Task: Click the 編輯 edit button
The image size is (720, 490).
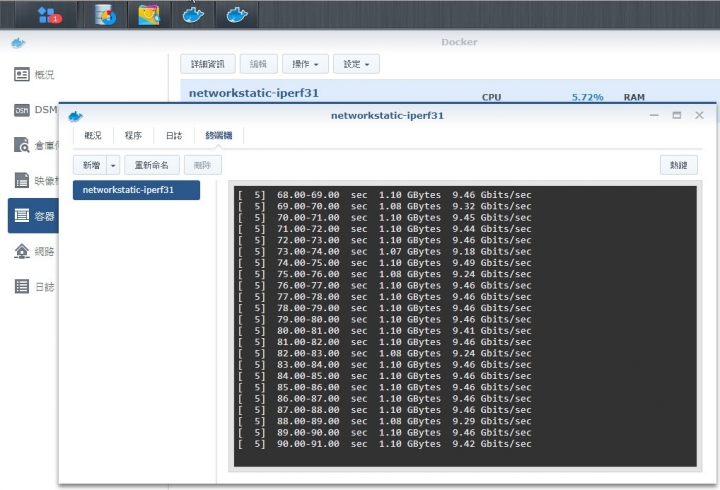Action: click(259, 64)
